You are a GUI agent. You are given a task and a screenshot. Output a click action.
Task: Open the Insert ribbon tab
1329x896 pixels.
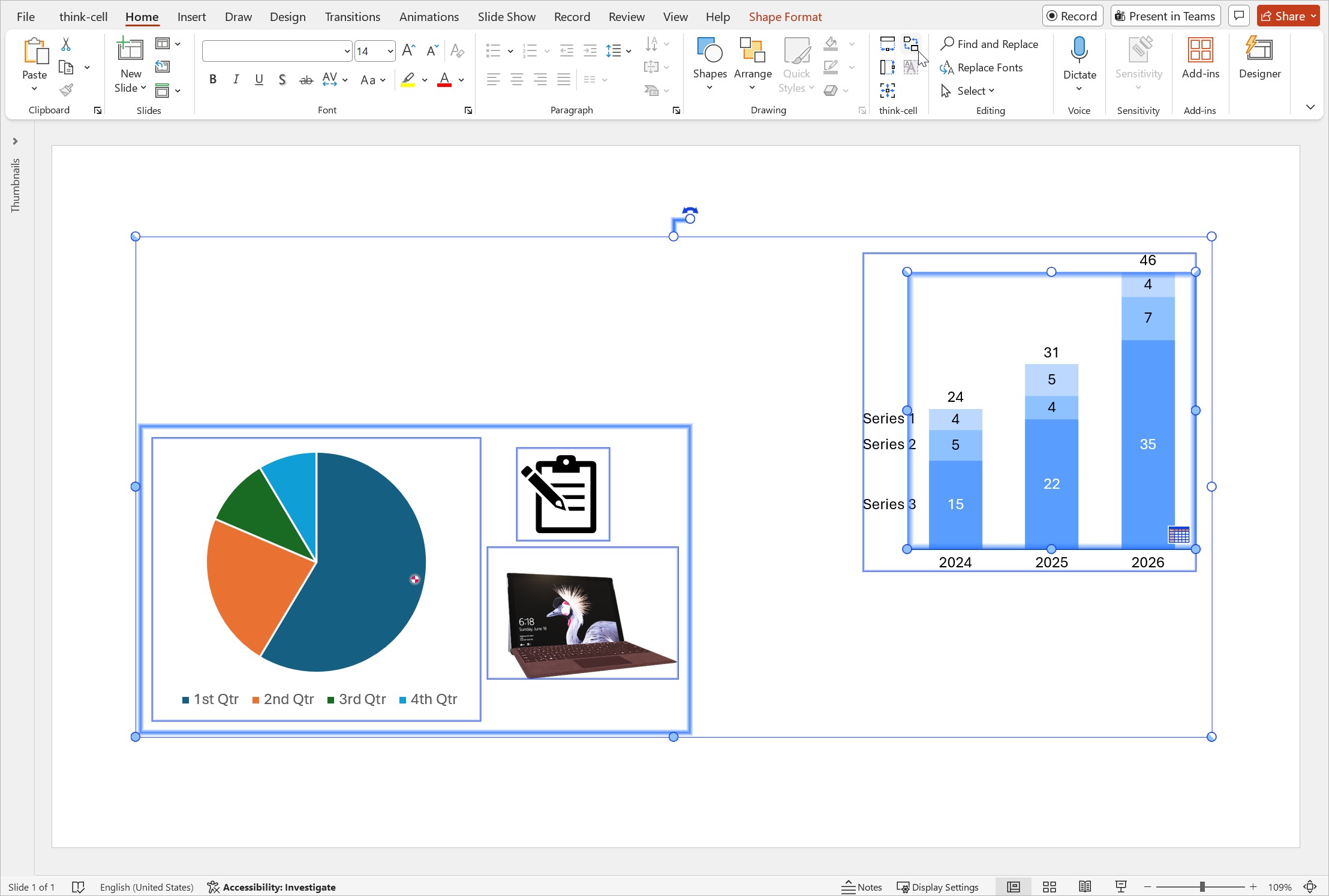tap(191, 17)
